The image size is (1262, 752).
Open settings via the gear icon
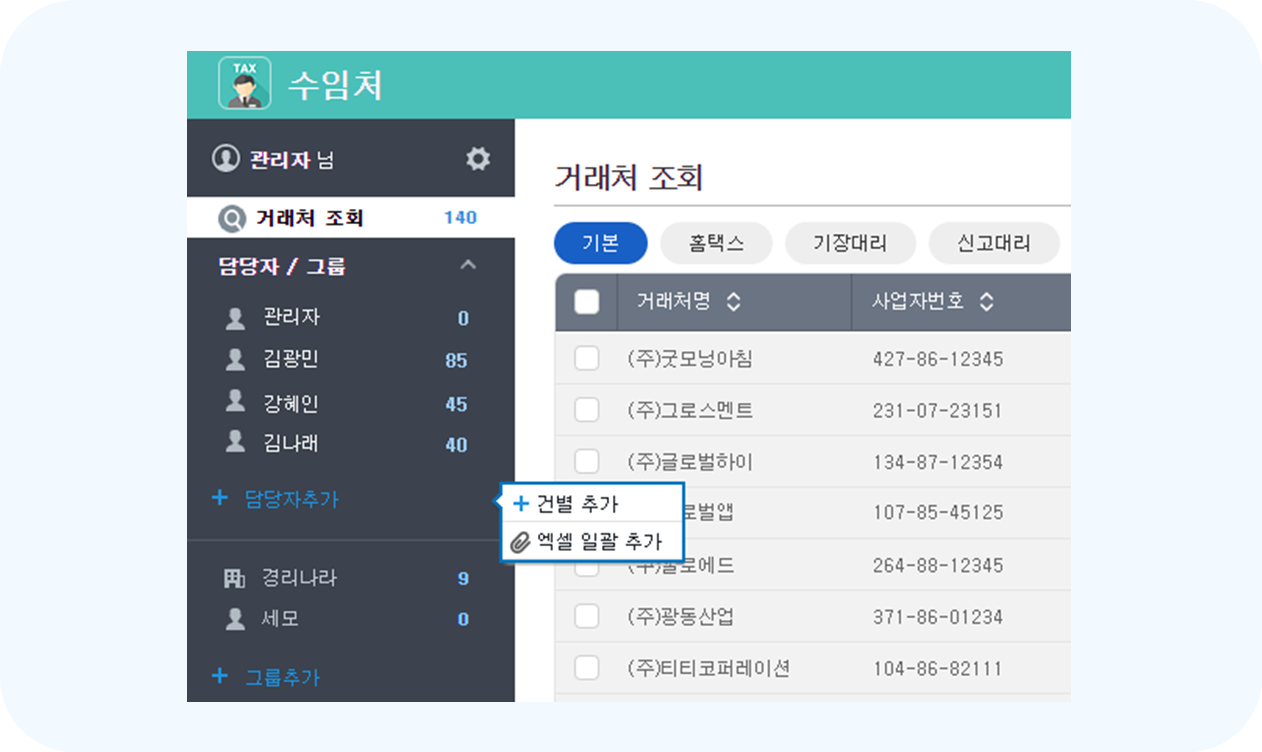tap(478, 159)
